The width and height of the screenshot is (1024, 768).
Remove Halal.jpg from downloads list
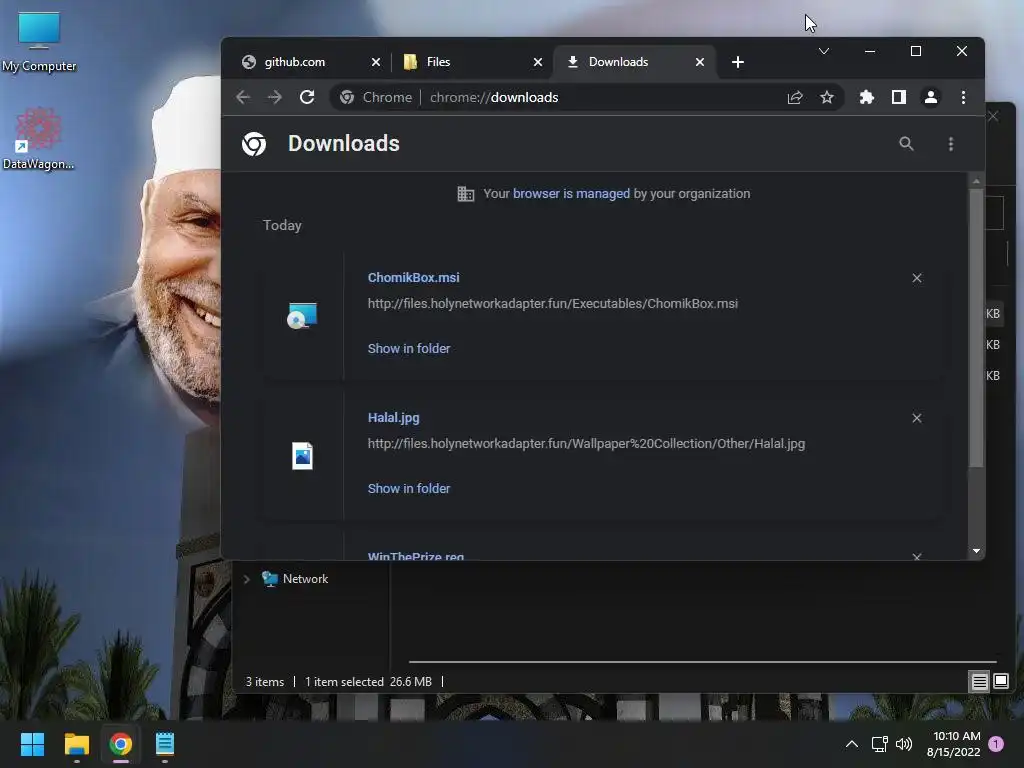click(917, 418)
